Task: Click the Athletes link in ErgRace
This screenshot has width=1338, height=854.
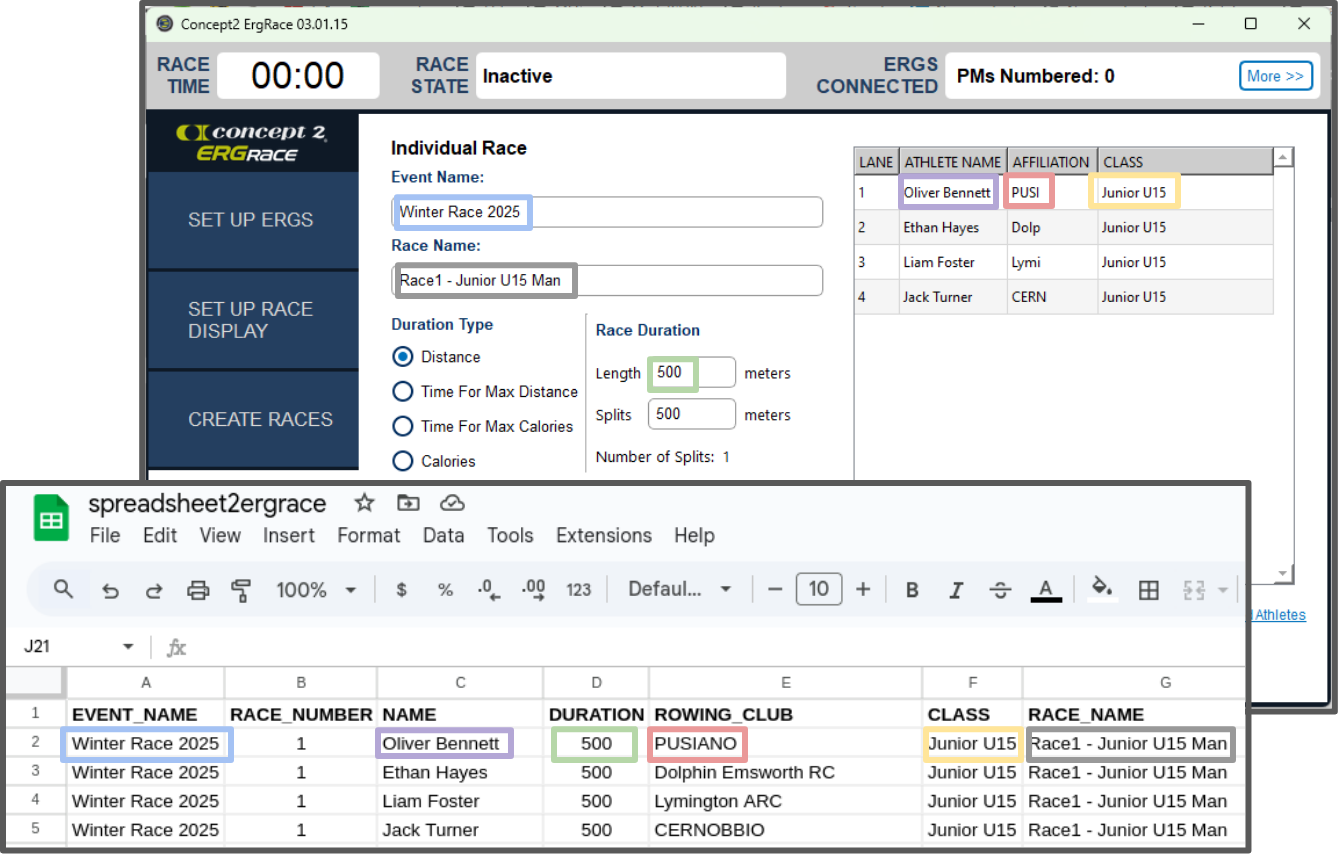Action: click(x=1279, y=615)
